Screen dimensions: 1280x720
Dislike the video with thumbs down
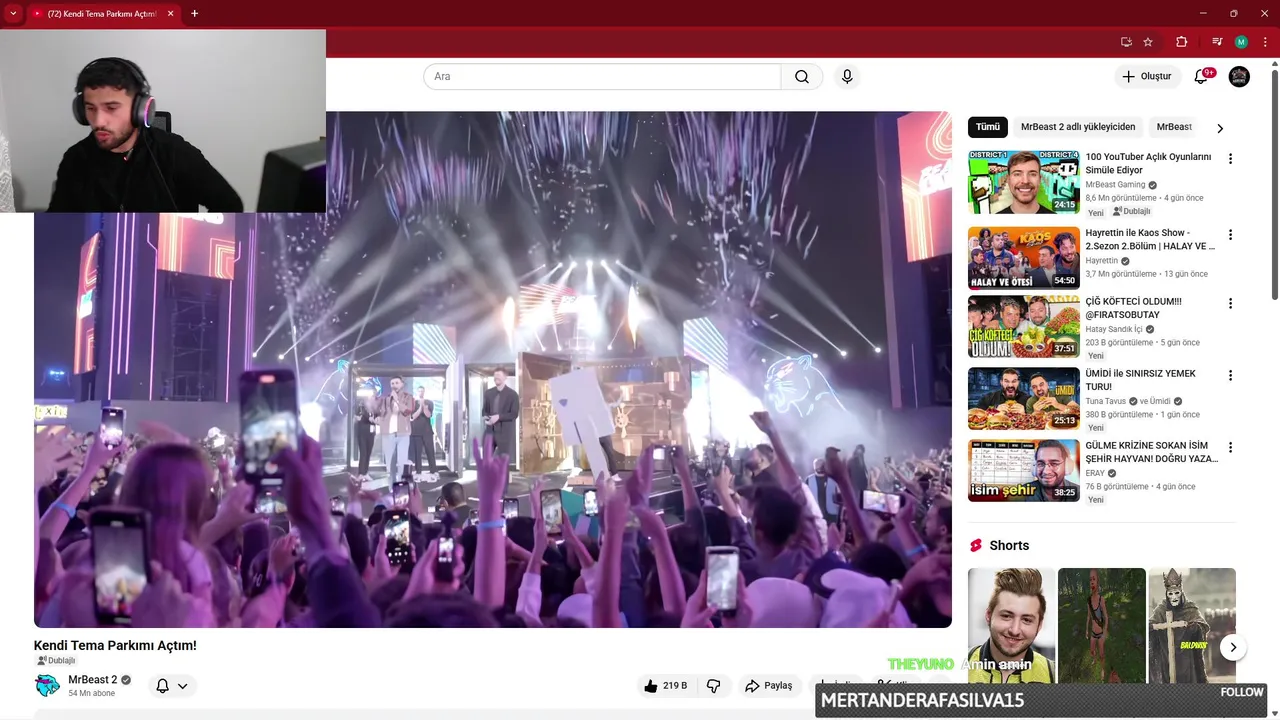[x=714, y=686]
